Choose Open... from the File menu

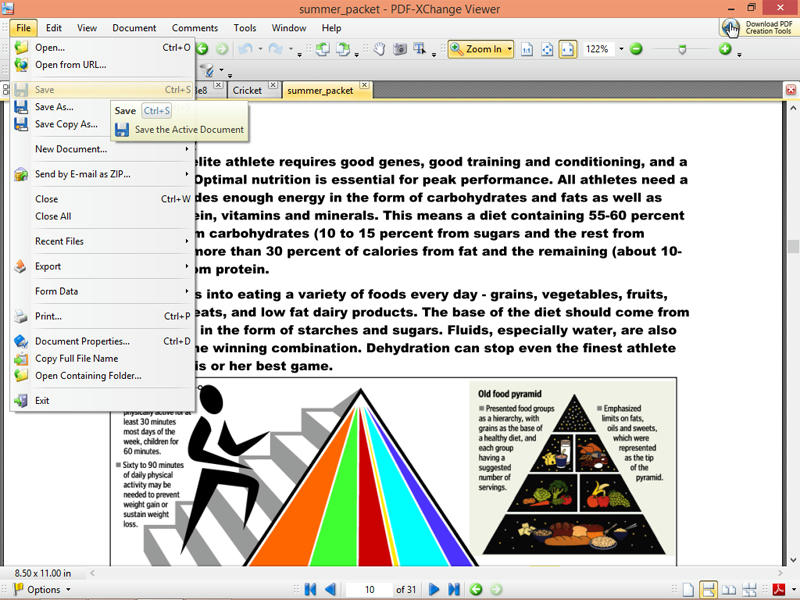pyautogui.click(x=102, y=47)
